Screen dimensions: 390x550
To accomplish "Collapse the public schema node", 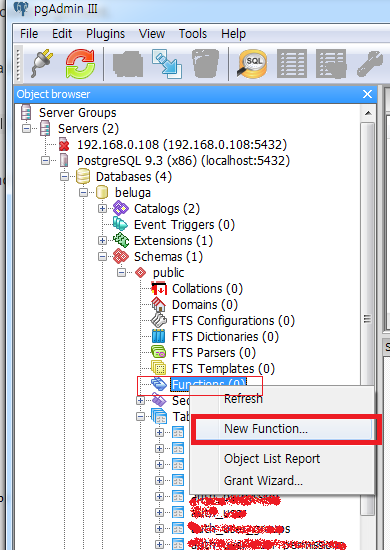I will pyautogui.click(x=121, y=273).
